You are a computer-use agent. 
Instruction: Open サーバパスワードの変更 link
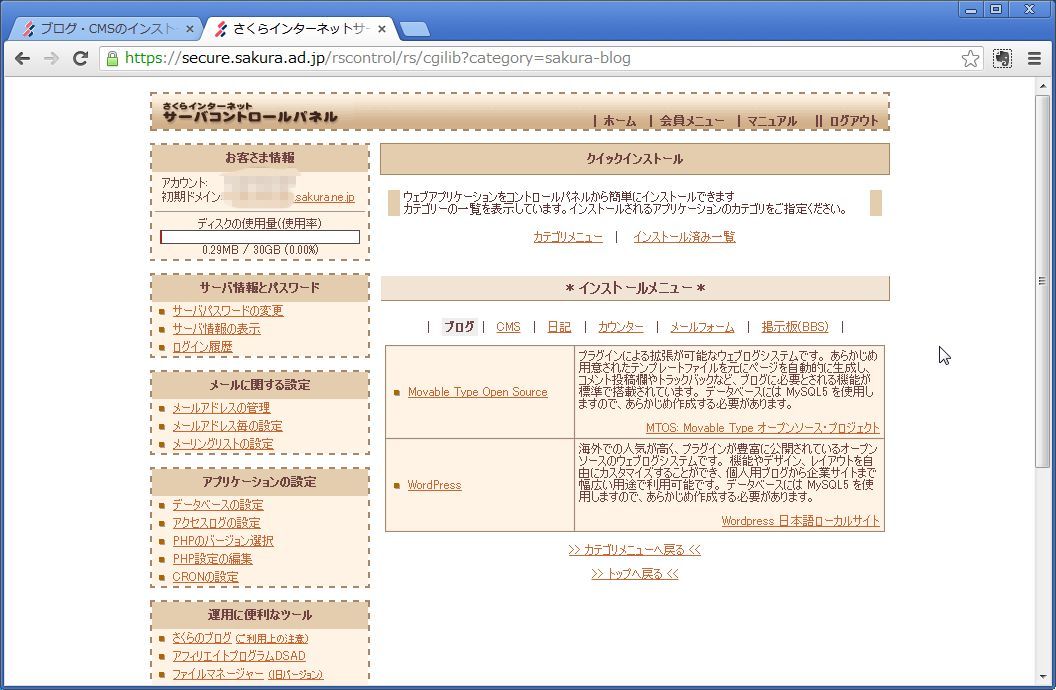(228, 311)
